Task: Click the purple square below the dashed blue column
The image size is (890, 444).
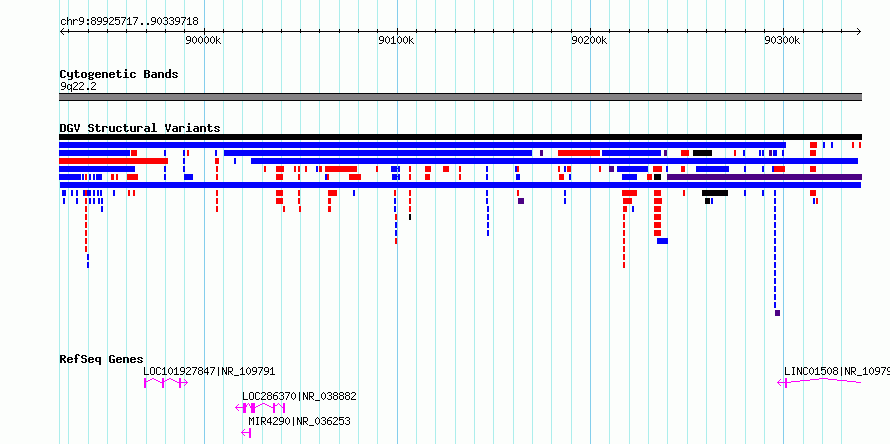Action: (777, 313)
